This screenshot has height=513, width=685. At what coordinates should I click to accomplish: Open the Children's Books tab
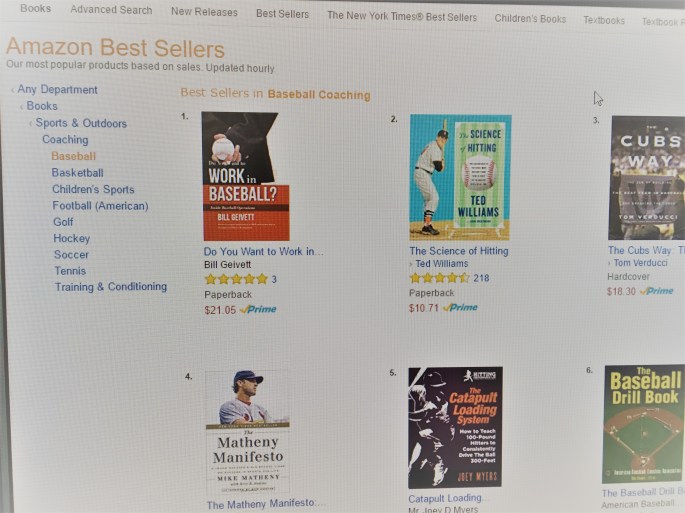(x=530, y=18)
